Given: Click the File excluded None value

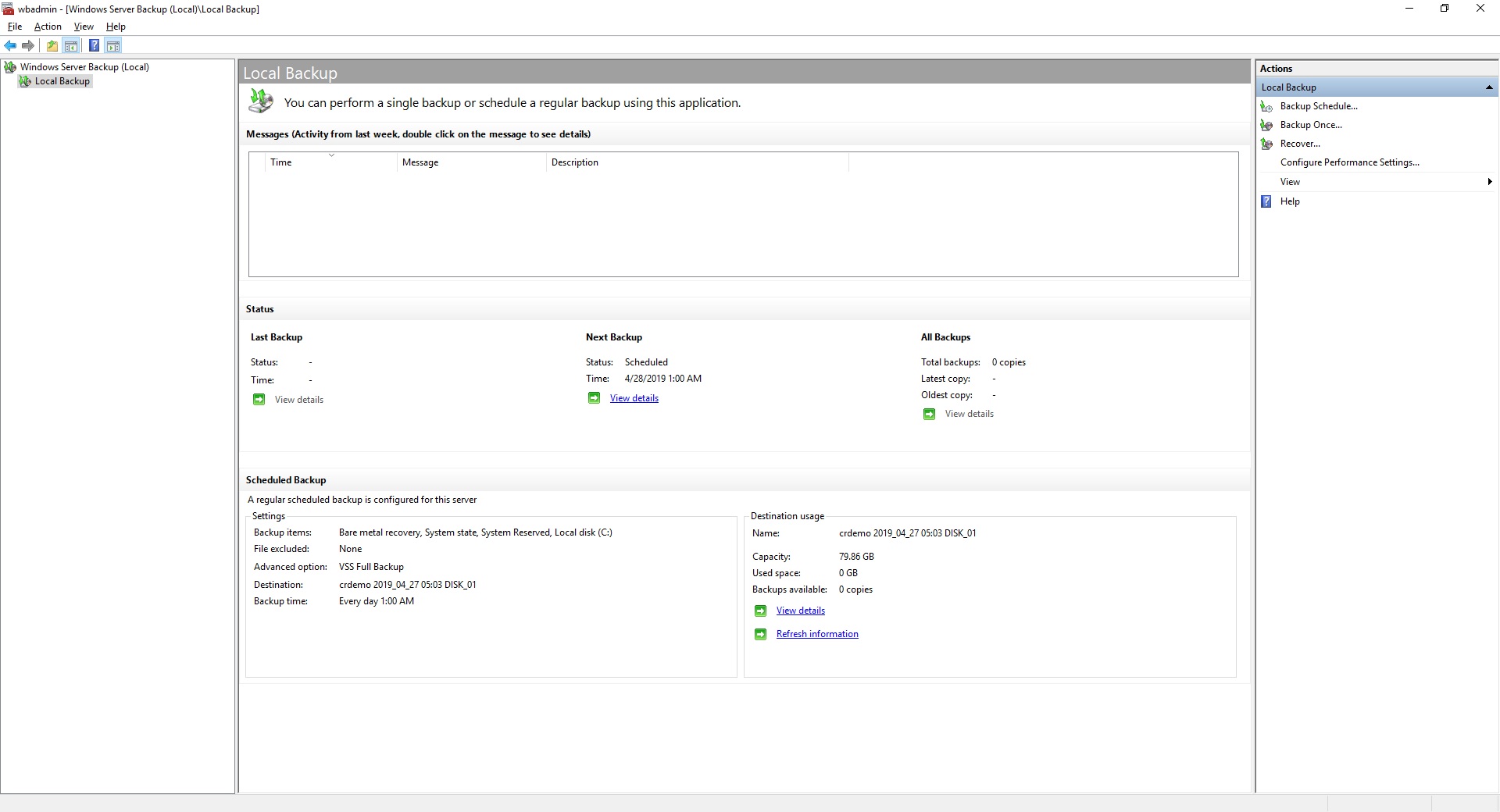Looking at the screenshot, I should pyautogui.click(x=350, y=549).
